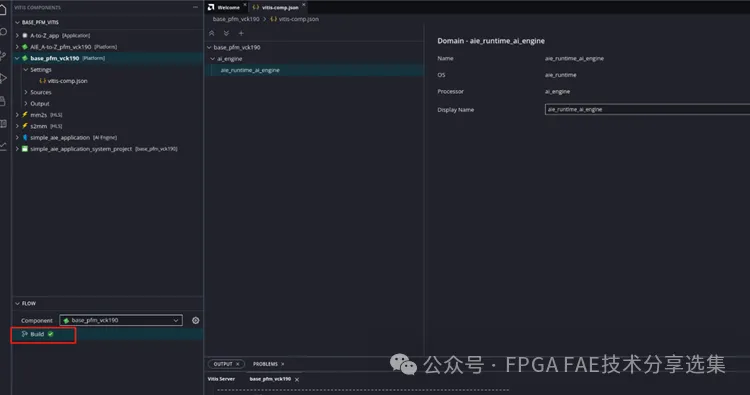
Task: Click the green check status icon next to Build
Action: click(51, 334)
